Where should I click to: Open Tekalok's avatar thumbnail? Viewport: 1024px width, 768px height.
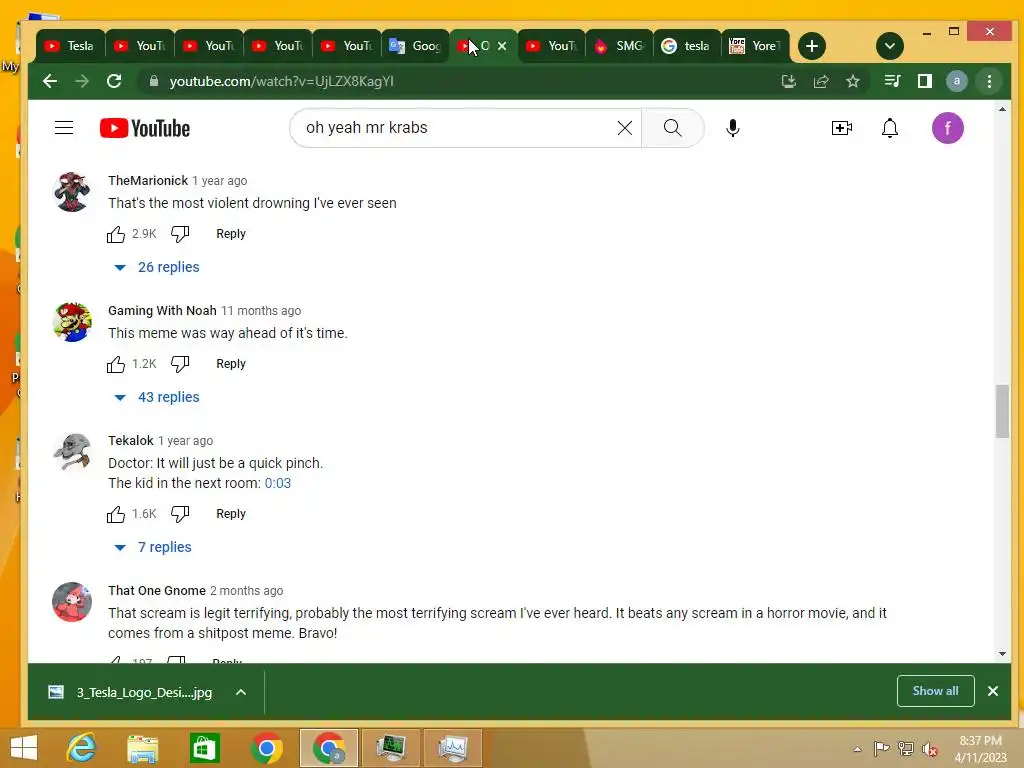click(x=72, y=452)
